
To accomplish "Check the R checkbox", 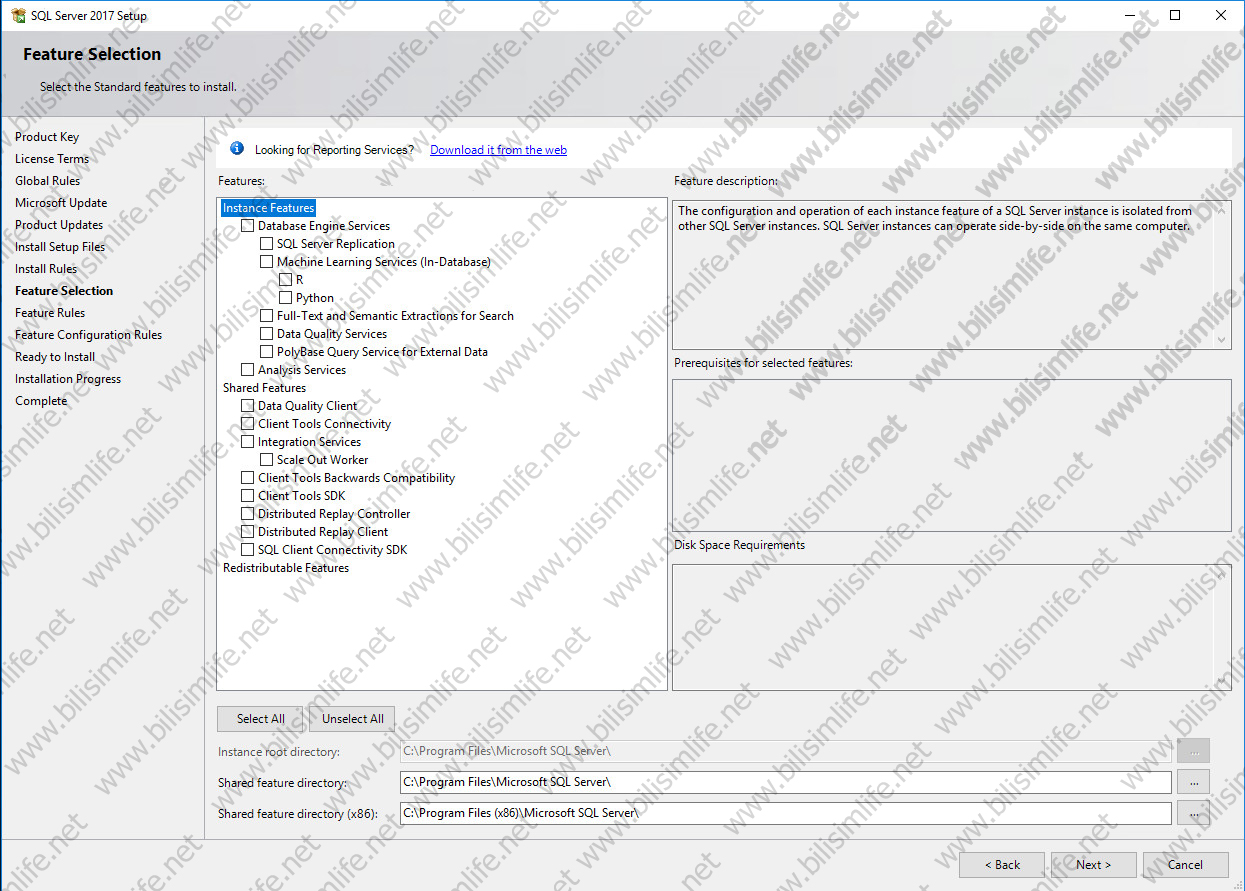I will click(x=286, y=280).
